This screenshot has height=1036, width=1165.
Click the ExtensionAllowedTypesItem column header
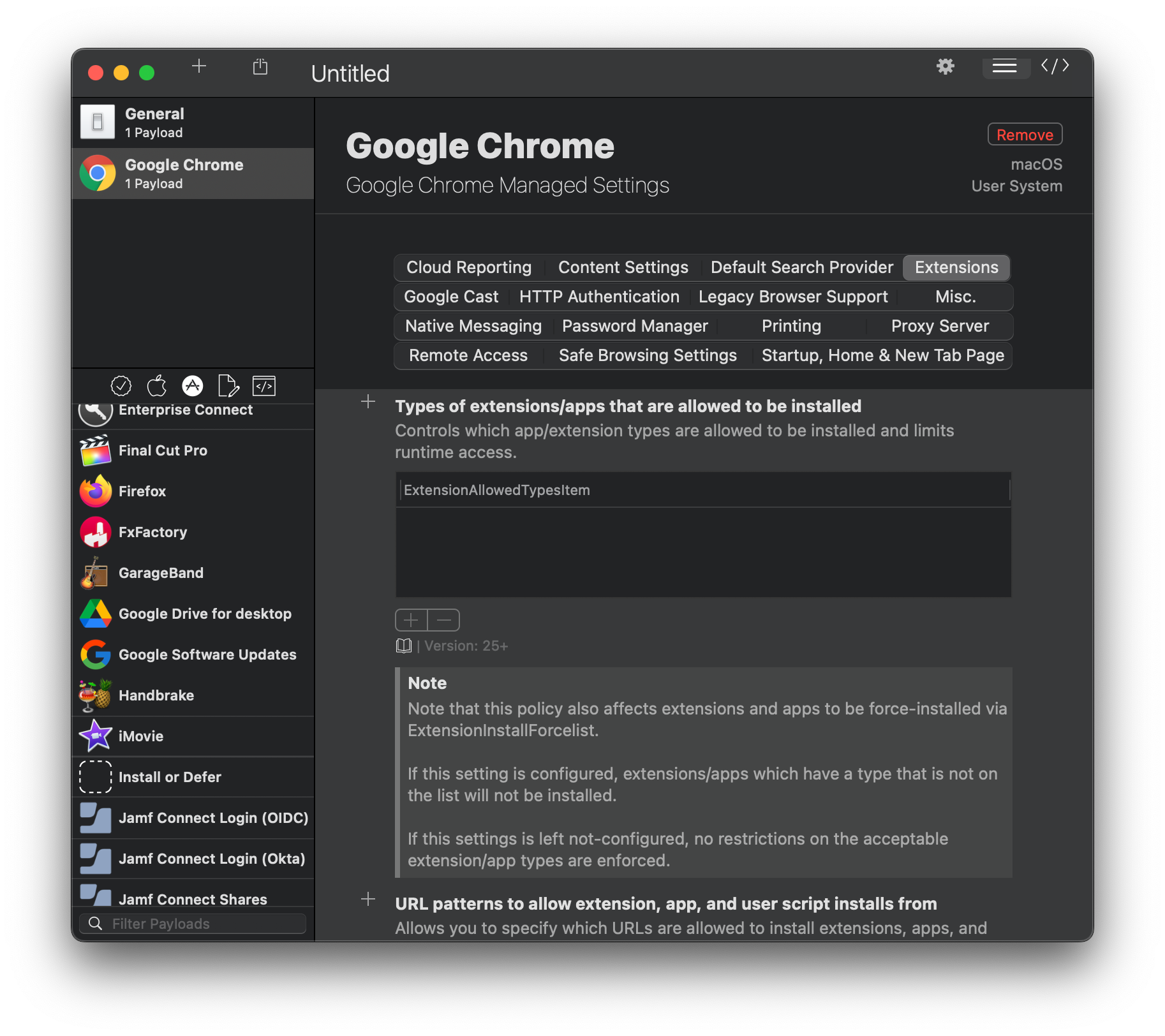coord(703,490)
